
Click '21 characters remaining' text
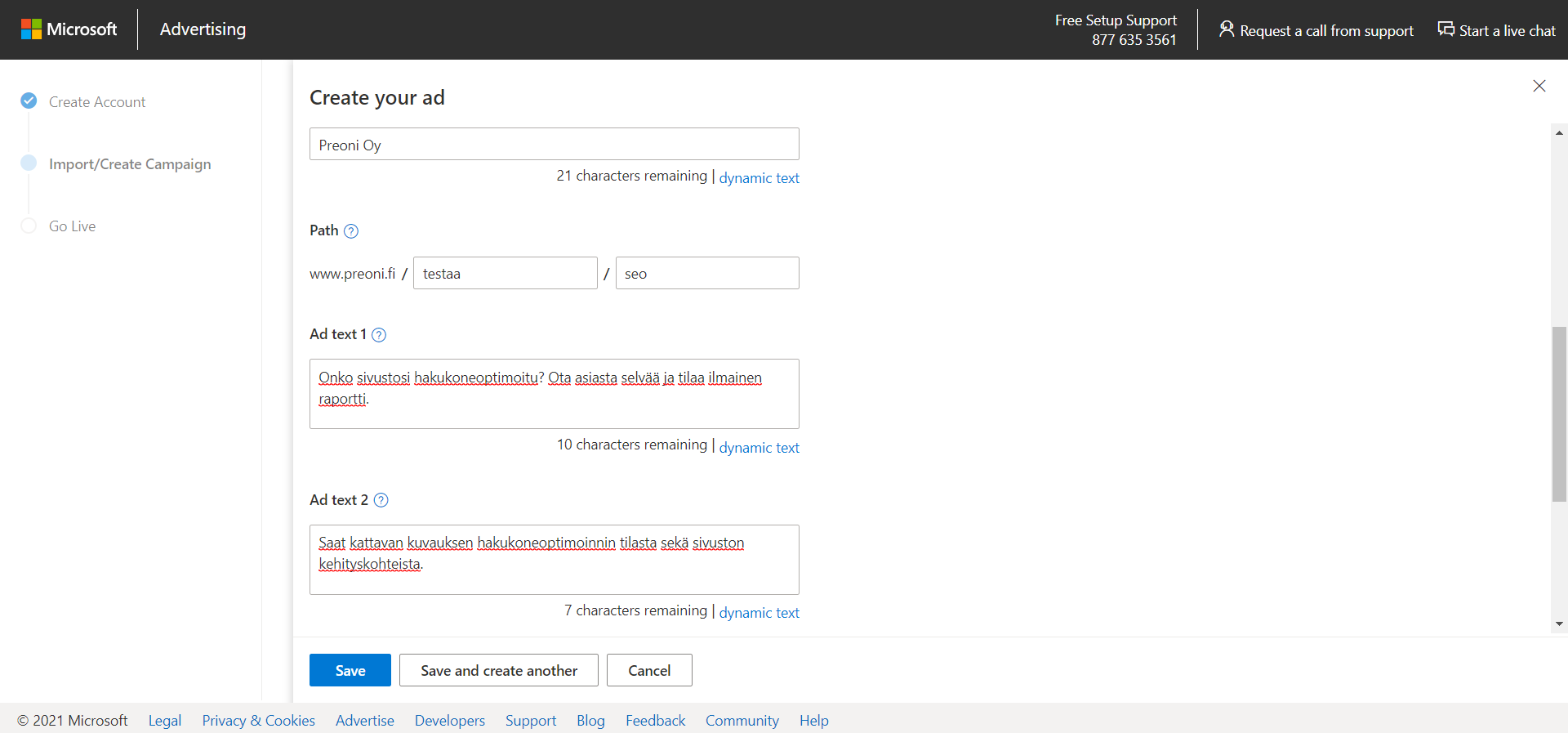[632, 176]
